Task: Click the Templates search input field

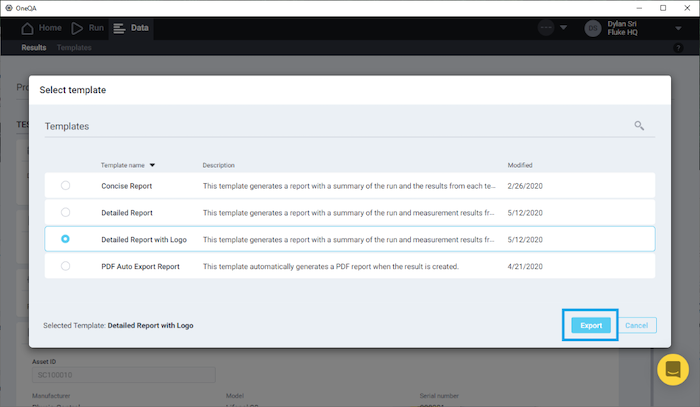Action: point(330,127)
